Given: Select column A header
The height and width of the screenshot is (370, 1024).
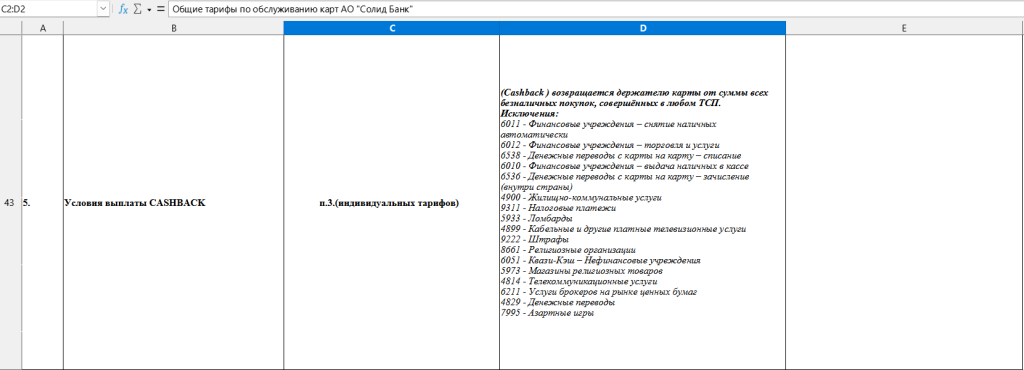Looking at the screenshot, I should 42,28.
